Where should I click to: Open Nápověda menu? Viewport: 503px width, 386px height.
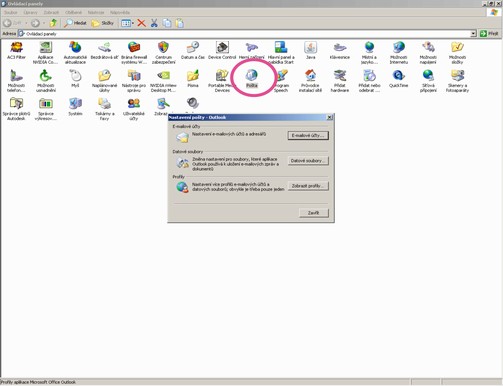point(120,12)
